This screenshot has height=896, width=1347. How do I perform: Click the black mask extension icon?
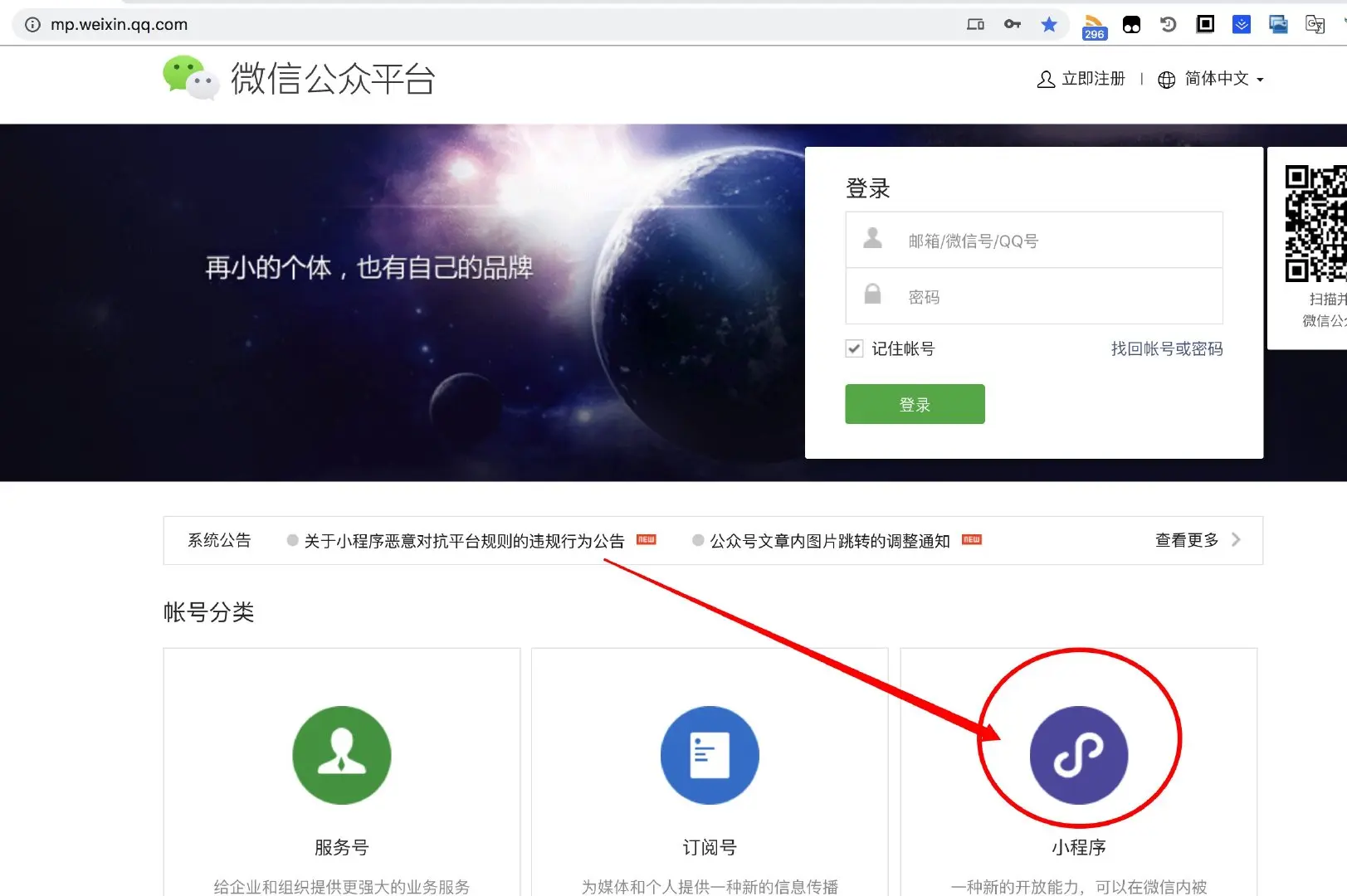pyautogui.click(x=1131, y=24)
